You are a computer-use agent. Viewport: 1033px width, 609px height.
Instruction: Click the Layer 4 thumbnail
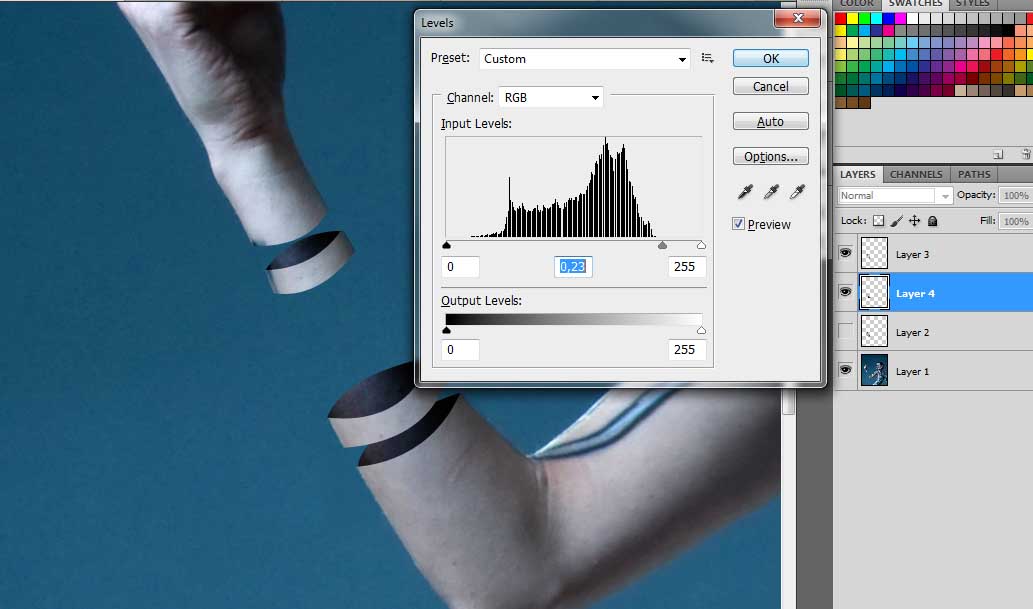(874, 293)
